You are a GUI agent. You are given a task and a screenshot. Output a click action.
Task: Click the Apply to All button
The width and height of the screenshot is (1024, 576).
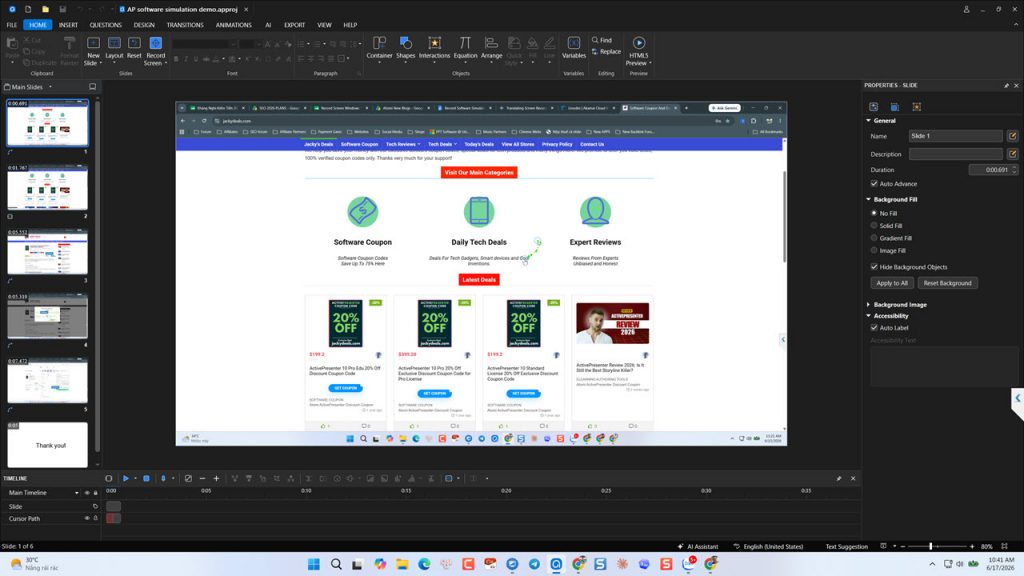tap(891, 283)
